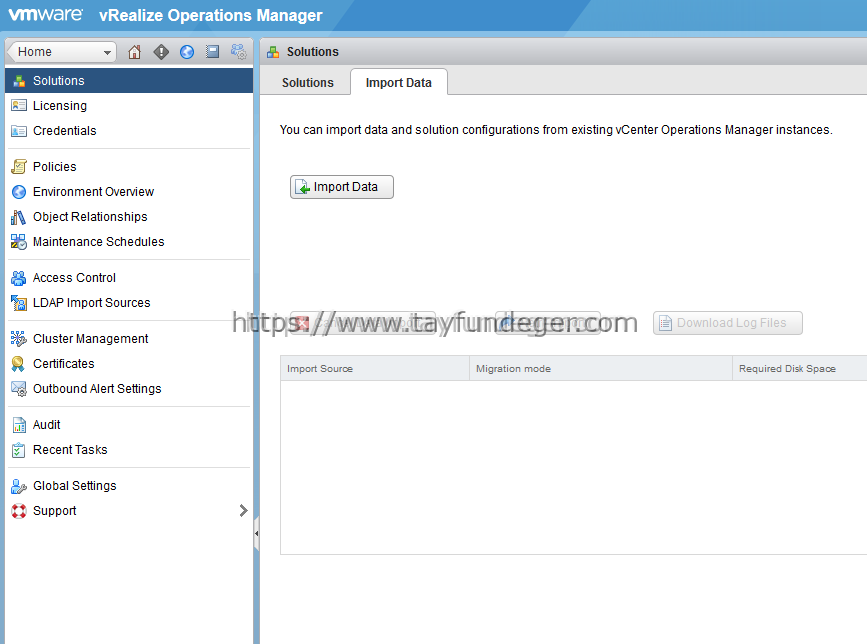The height and width of the screenshot is (644, 867).
Task: Open the Administration gears icon in toolbar
Action: (239, 52)
